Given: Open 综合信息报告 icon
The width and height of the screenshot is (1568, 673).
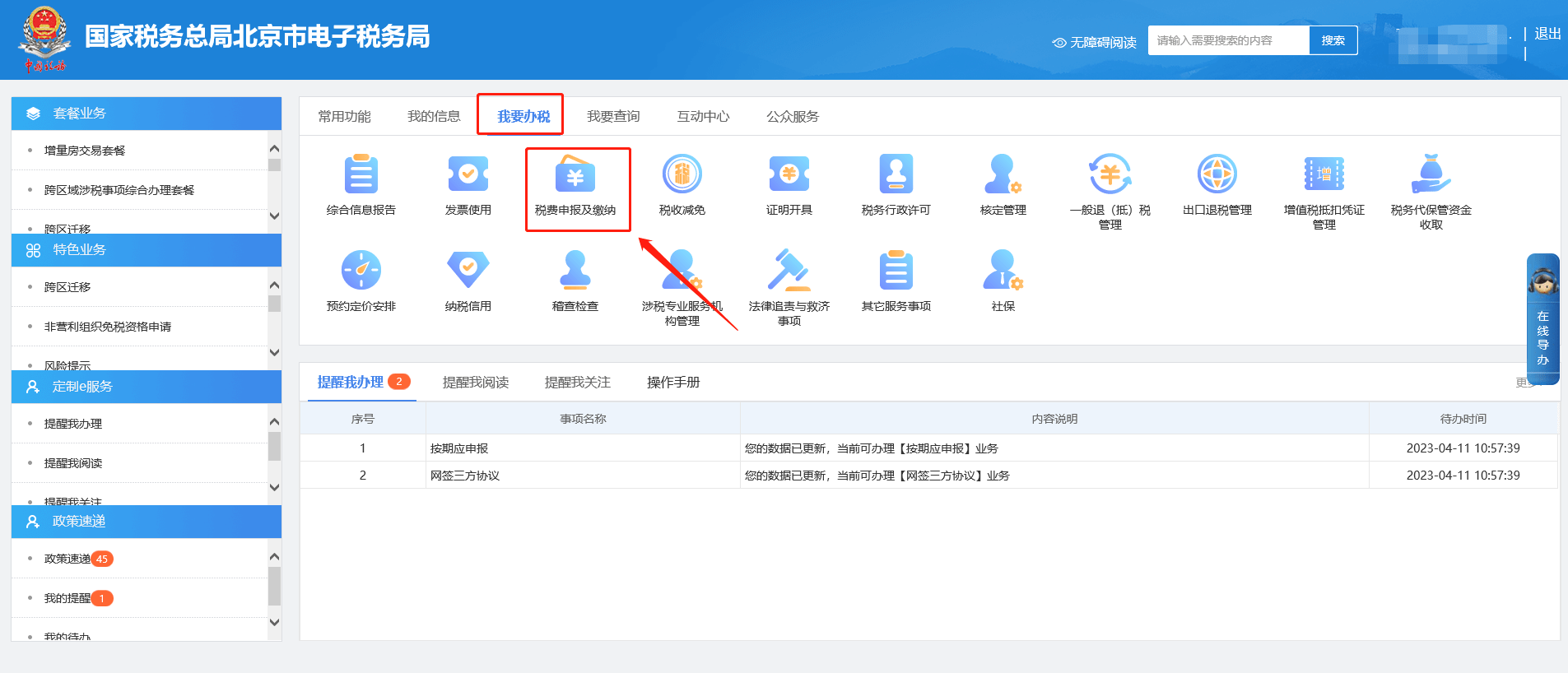Looking at the screenshot, I should (x=361, y=174).
